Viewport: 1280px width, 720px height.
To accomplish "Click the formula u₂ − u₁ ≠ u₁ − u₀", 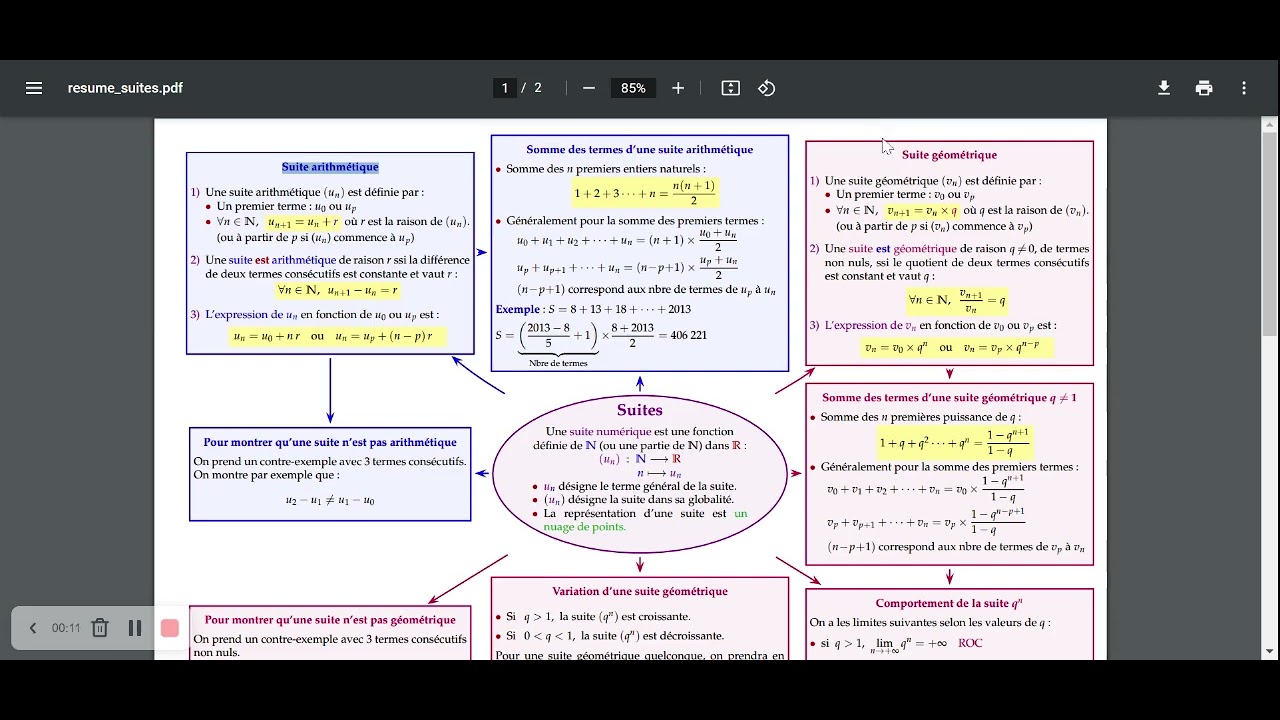I will (330, 500).
